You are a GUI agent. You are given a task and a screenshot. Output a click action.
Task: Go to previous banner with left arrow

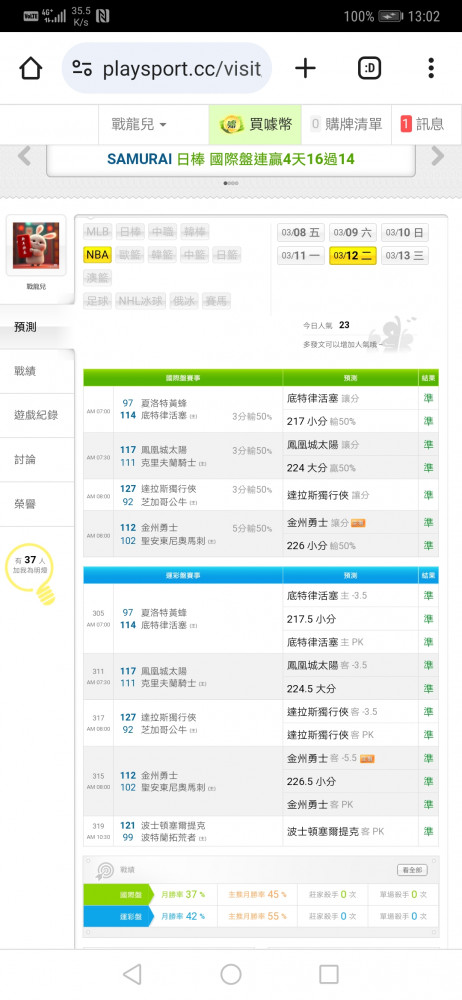(x=24, y=156)
